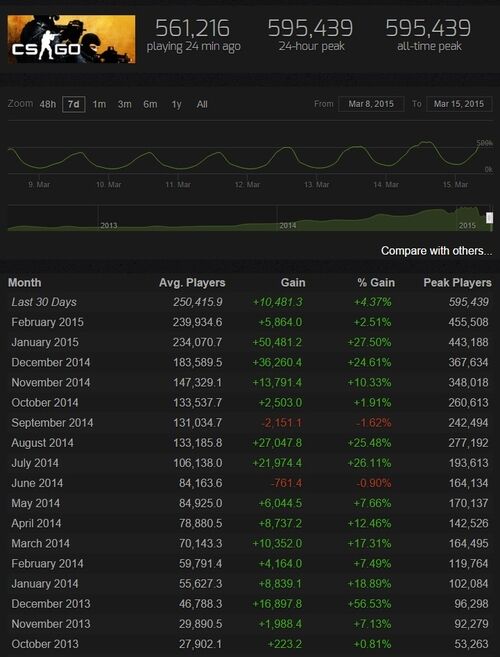Viewport: 500px width, 657px height.
Task: Click the 183,589.5 average players value
Action: coord(198,362)
